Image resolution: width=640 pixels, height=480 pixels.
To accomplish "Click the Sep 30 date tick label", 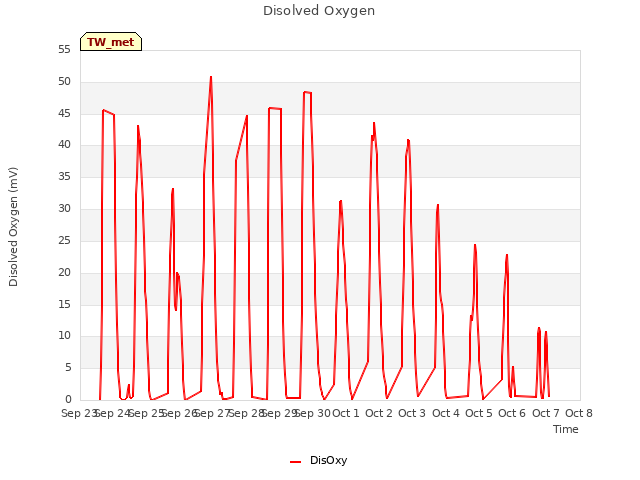I will pyautogui.click(x=313, y=413).
